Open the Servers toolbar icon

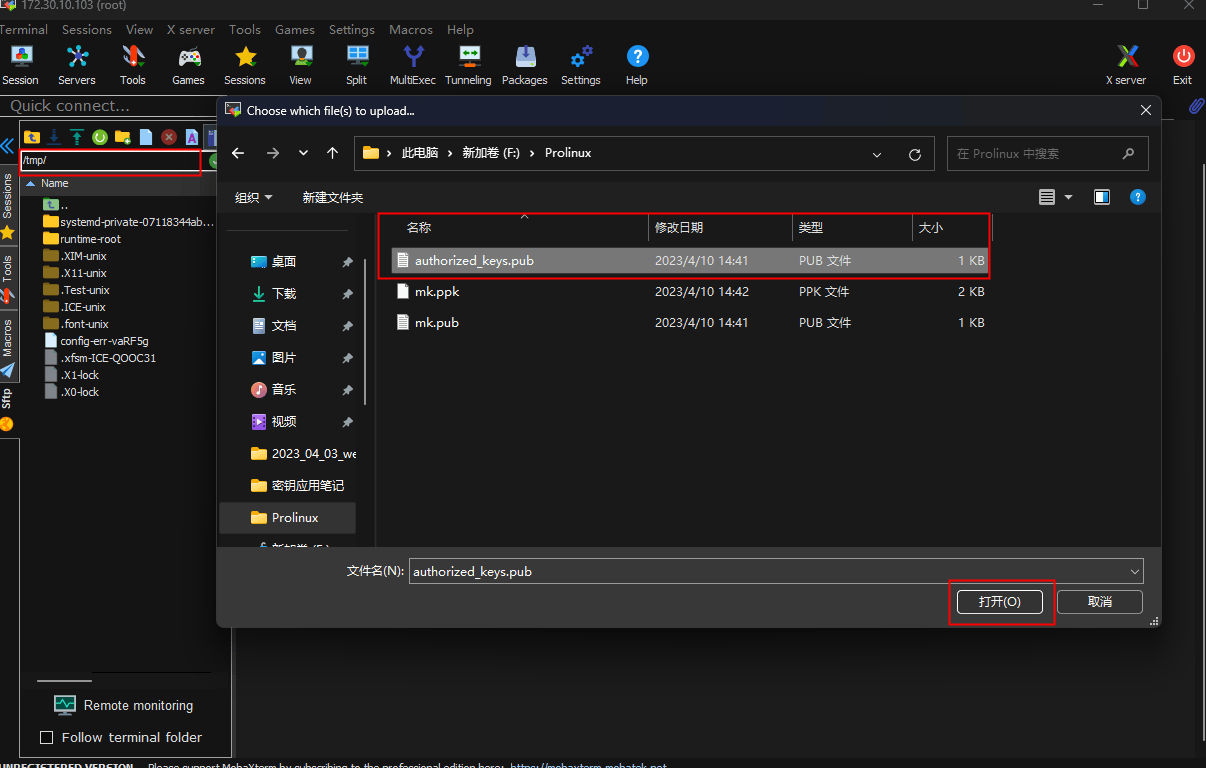tap(77, 65)
